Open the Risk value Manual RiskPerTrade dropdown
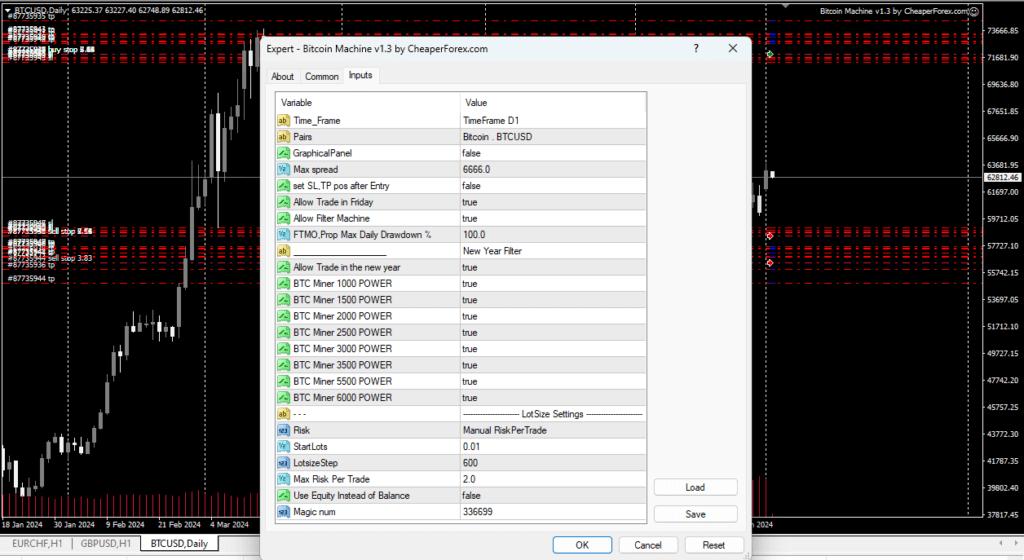This screenshot has width=1024, height=560. tap(553, 431)
